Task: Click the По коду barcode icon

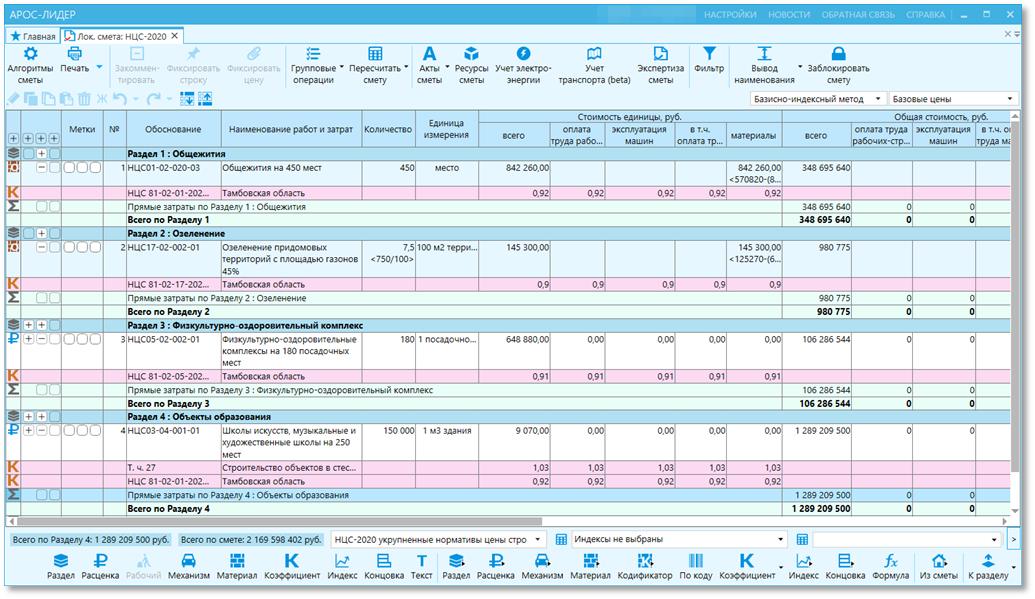Action: (696, 561)
